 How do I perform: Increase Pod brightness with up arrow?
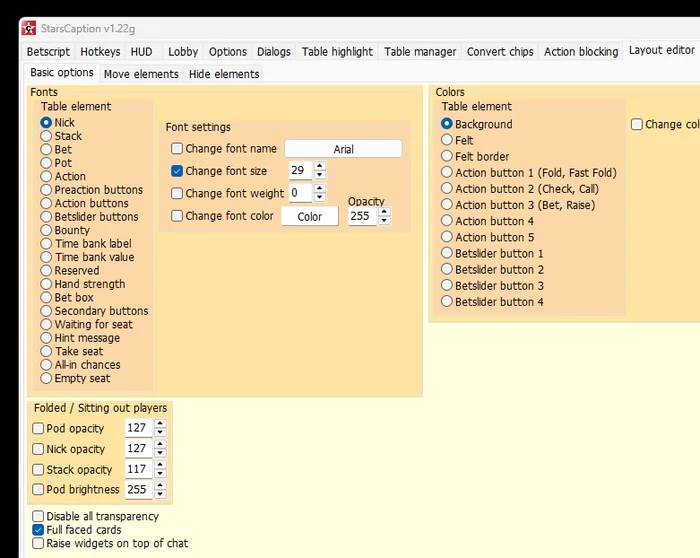160,485
